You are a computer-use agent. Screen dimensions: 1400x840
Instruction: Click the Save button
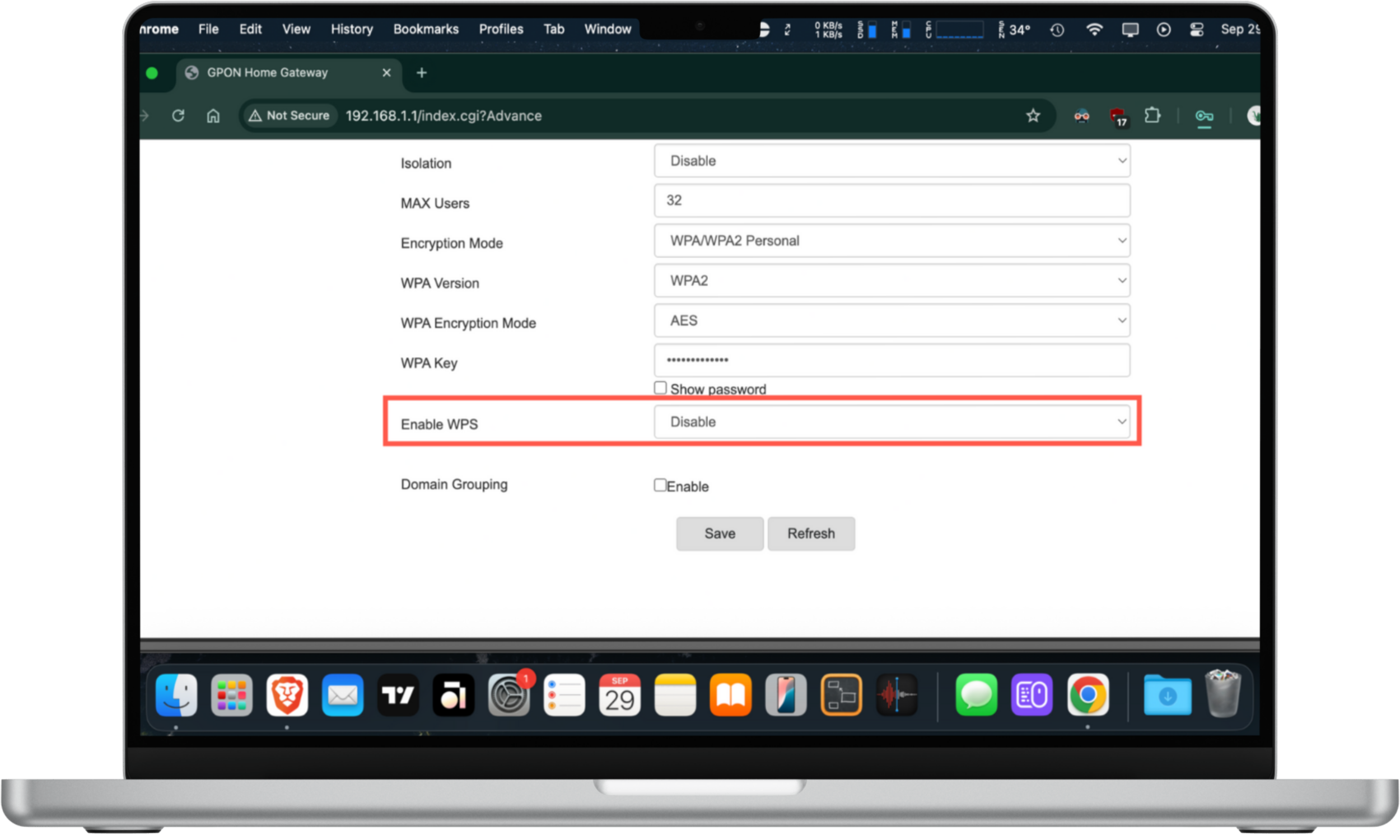pyautogui.click(x=719, y=533)
